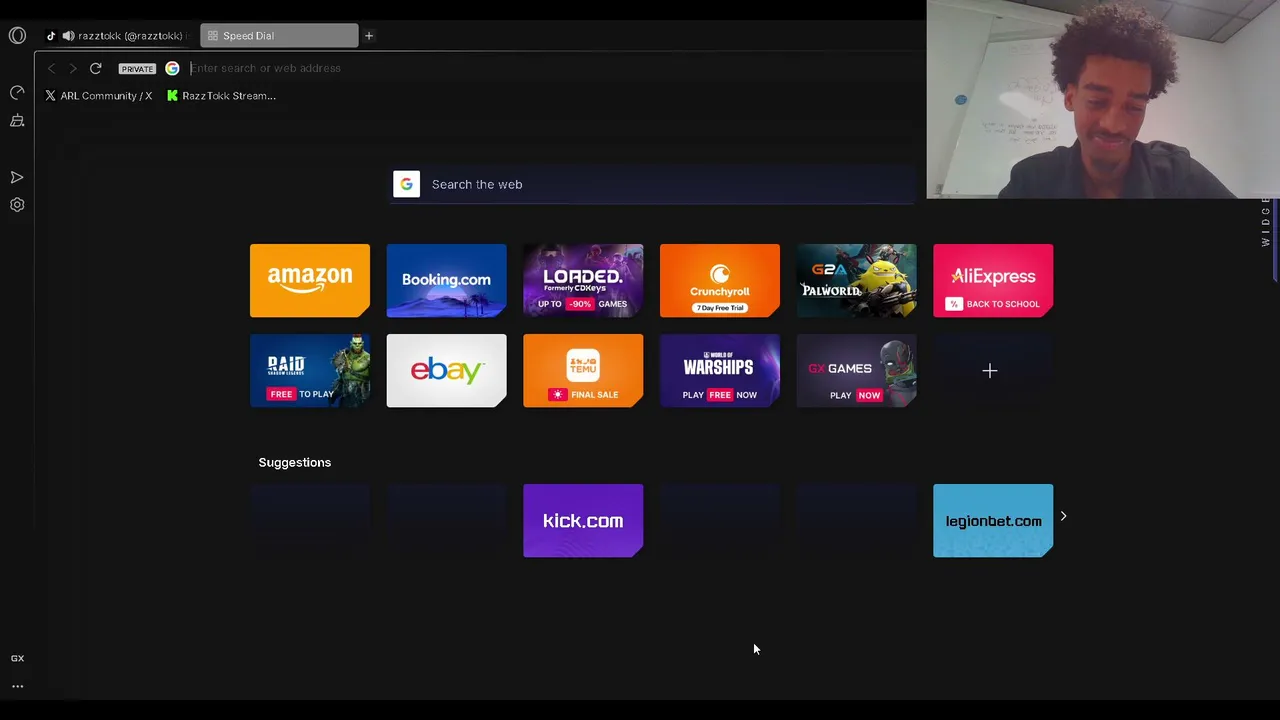Reload the current page
The image size is (1280, 720).
95,68
